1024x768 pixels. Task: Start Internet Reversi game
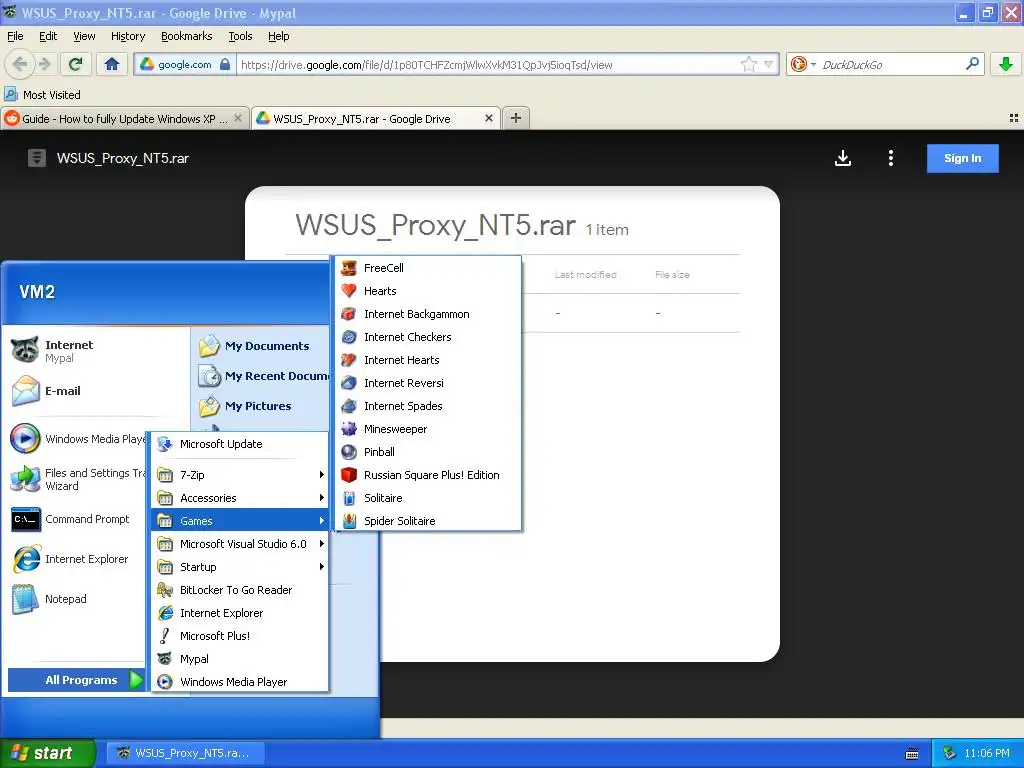pyautogui.click(x=428, y=383)
